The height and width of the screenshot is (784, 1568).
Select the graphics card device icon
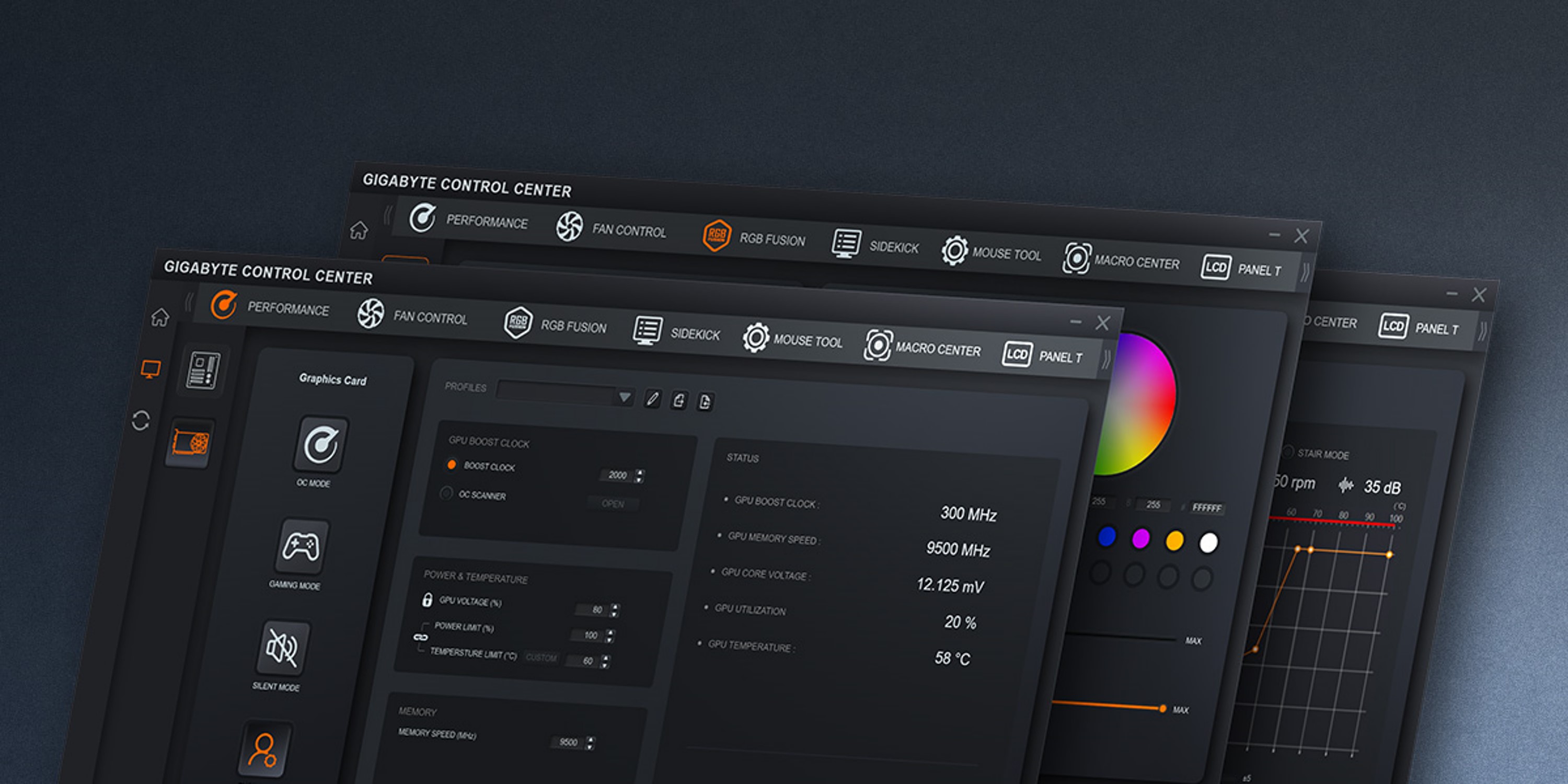[191, 443]
